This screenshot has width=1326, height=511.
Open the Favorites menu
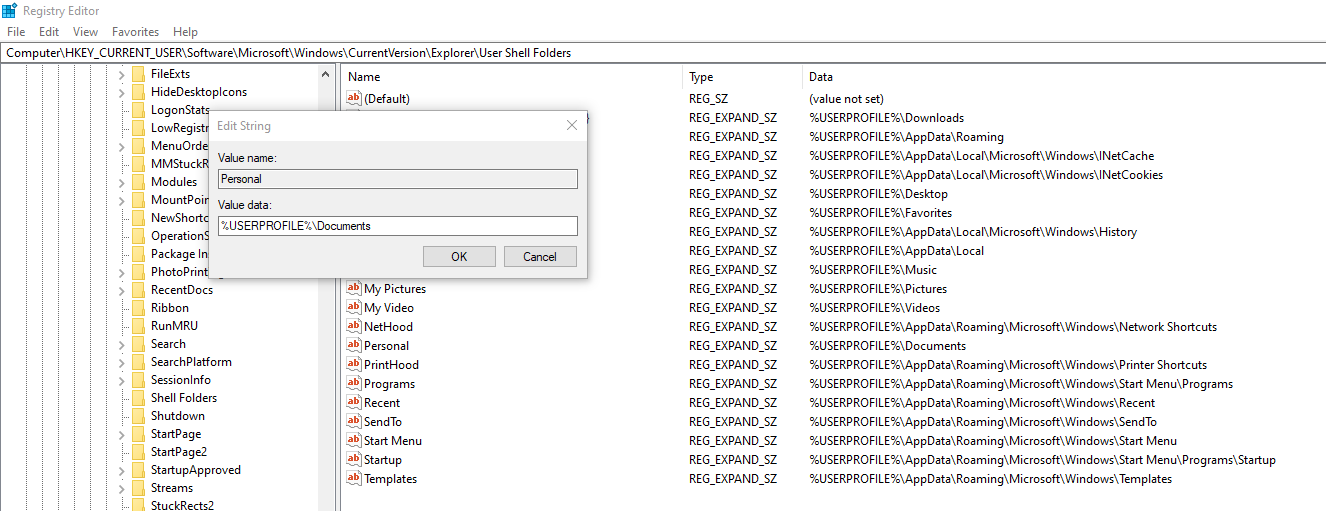tap(135, 32)
